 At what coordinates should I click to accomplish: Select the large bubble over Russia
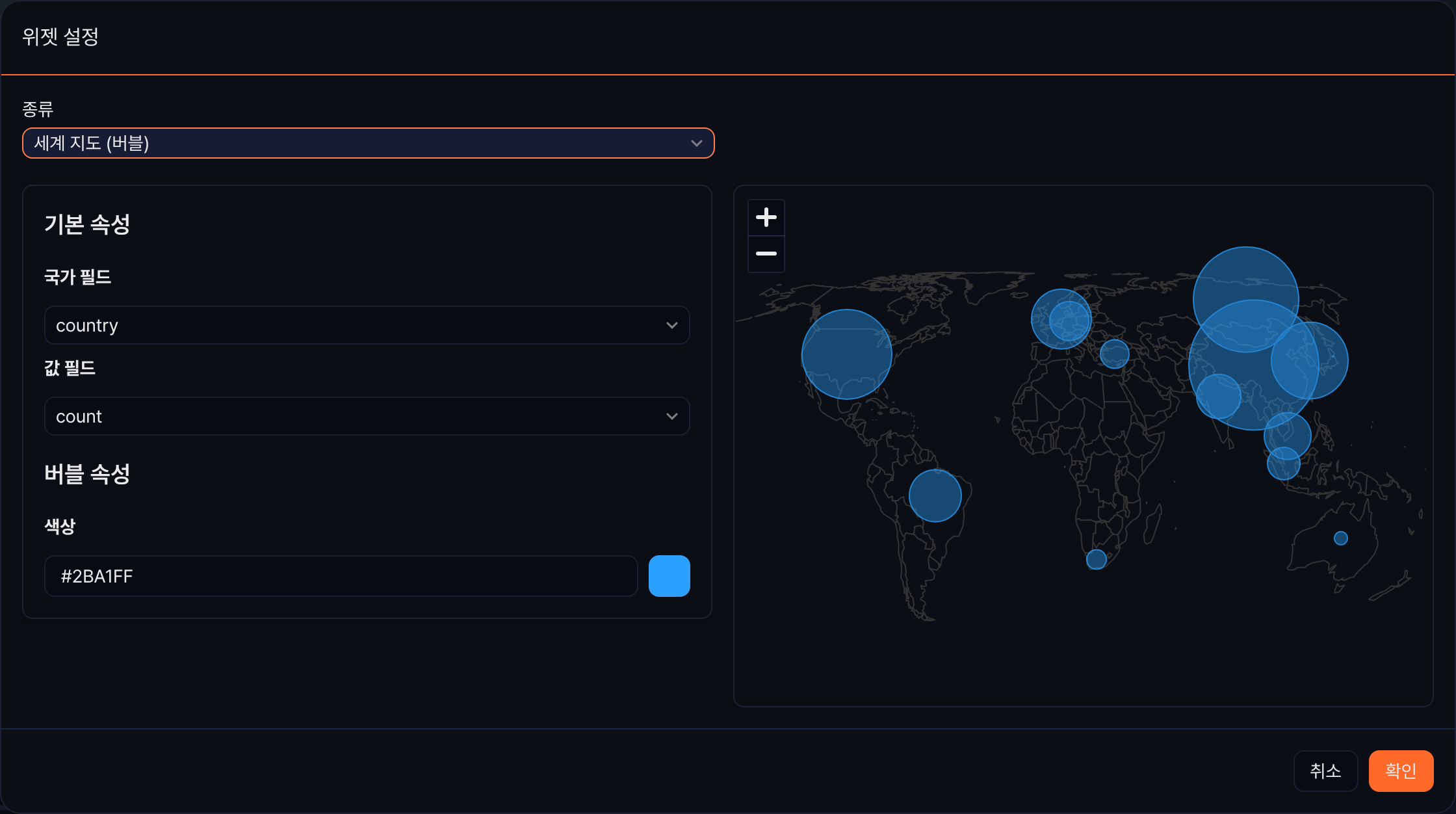[1245, 300]
